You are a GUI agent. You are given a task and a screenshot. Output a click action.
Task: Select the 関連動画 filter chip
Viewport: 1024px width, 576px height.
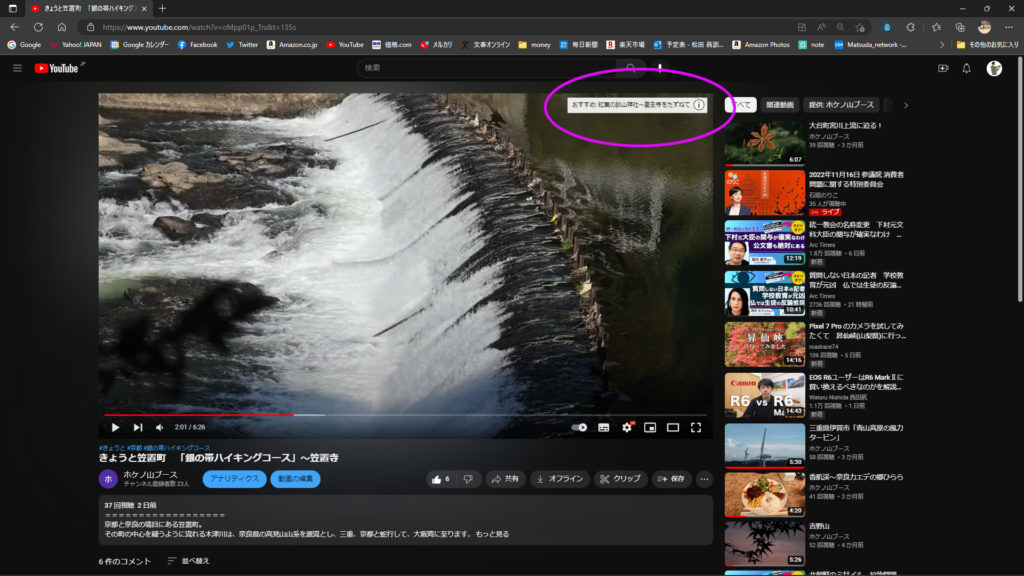(x=780, y=104)
